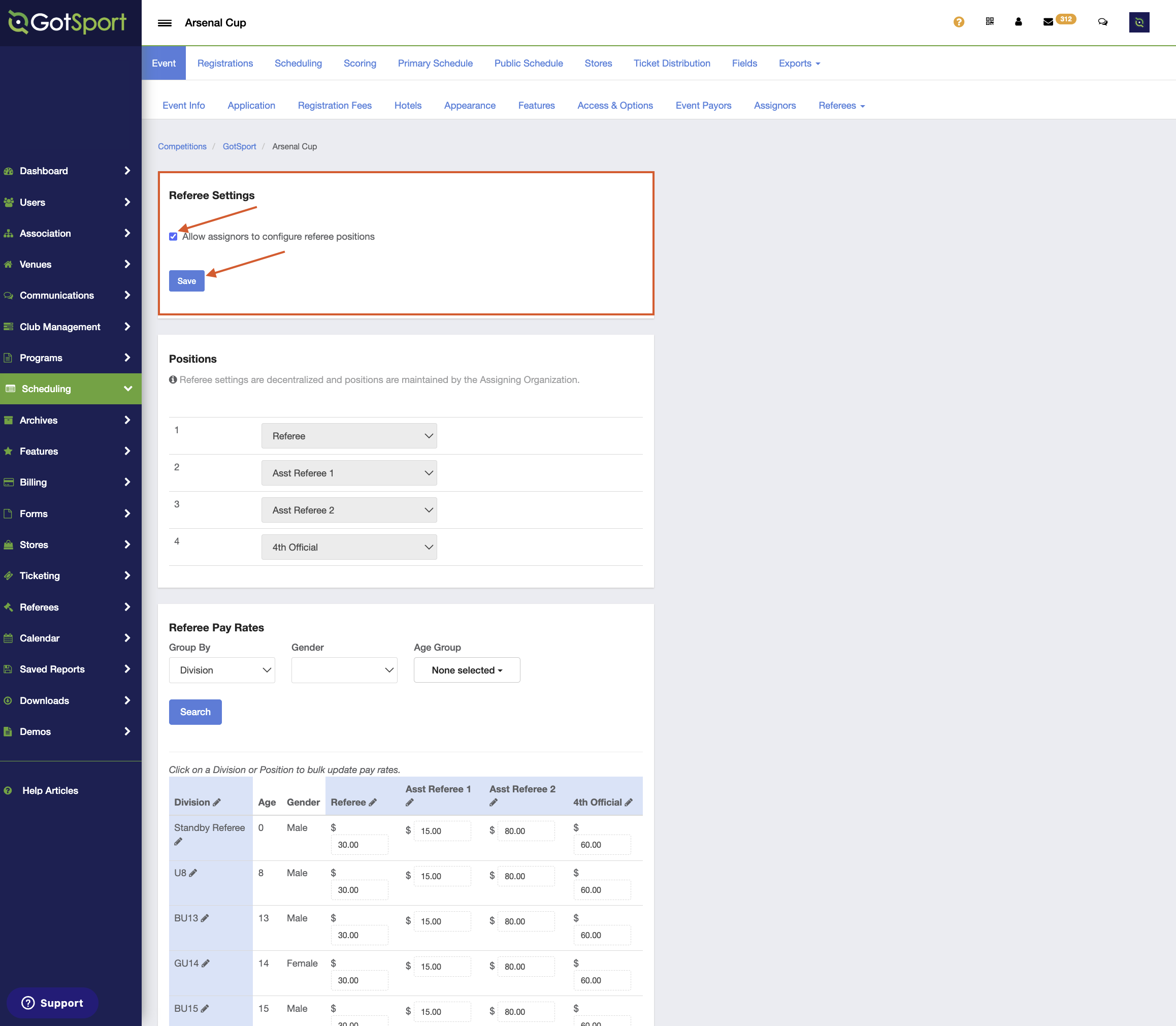The image size is (1176, 1026).
Task: Open the Primary Schedule tab
Action: tap(435, 63)
